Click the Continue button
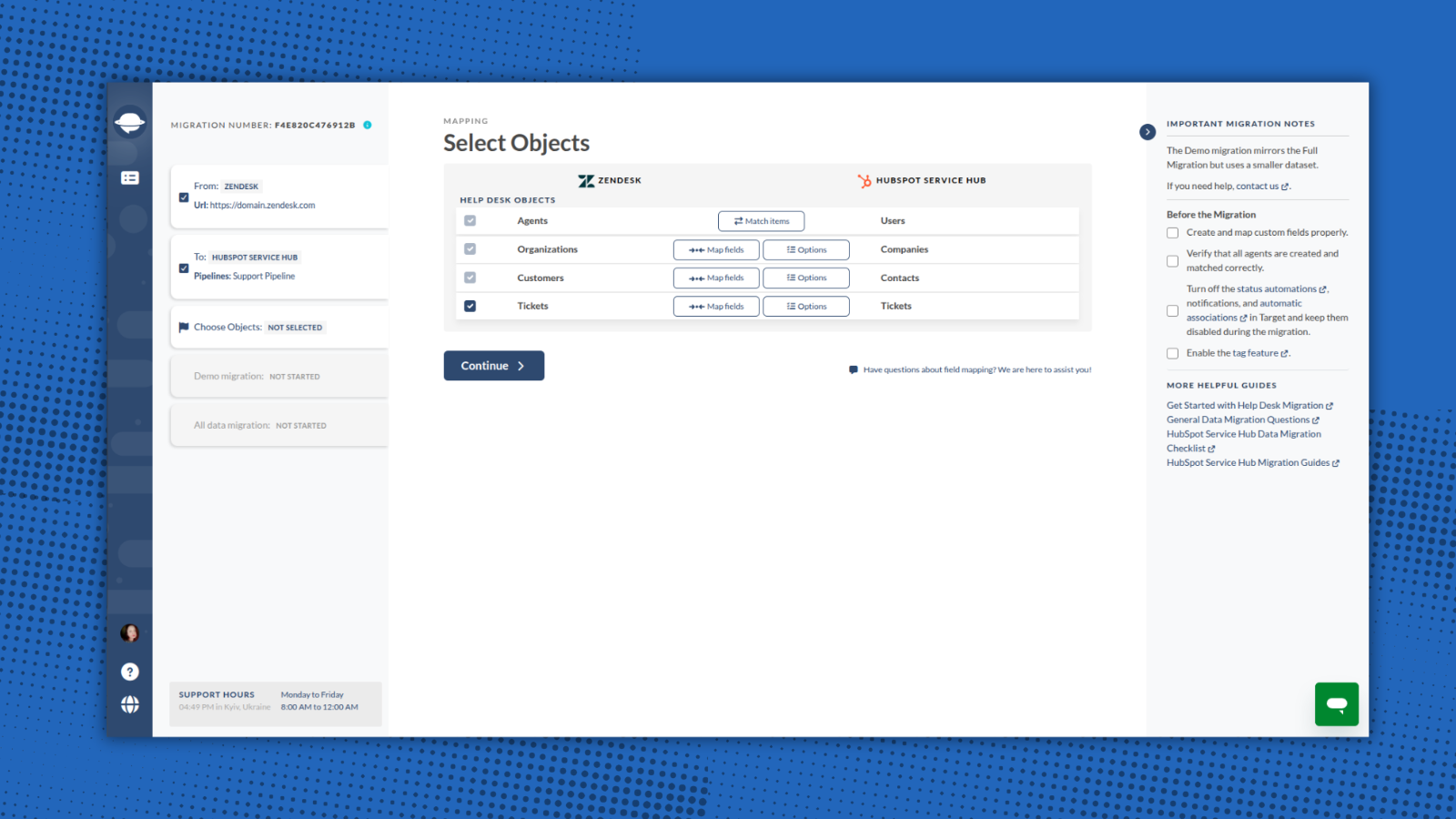 (493, 365)
